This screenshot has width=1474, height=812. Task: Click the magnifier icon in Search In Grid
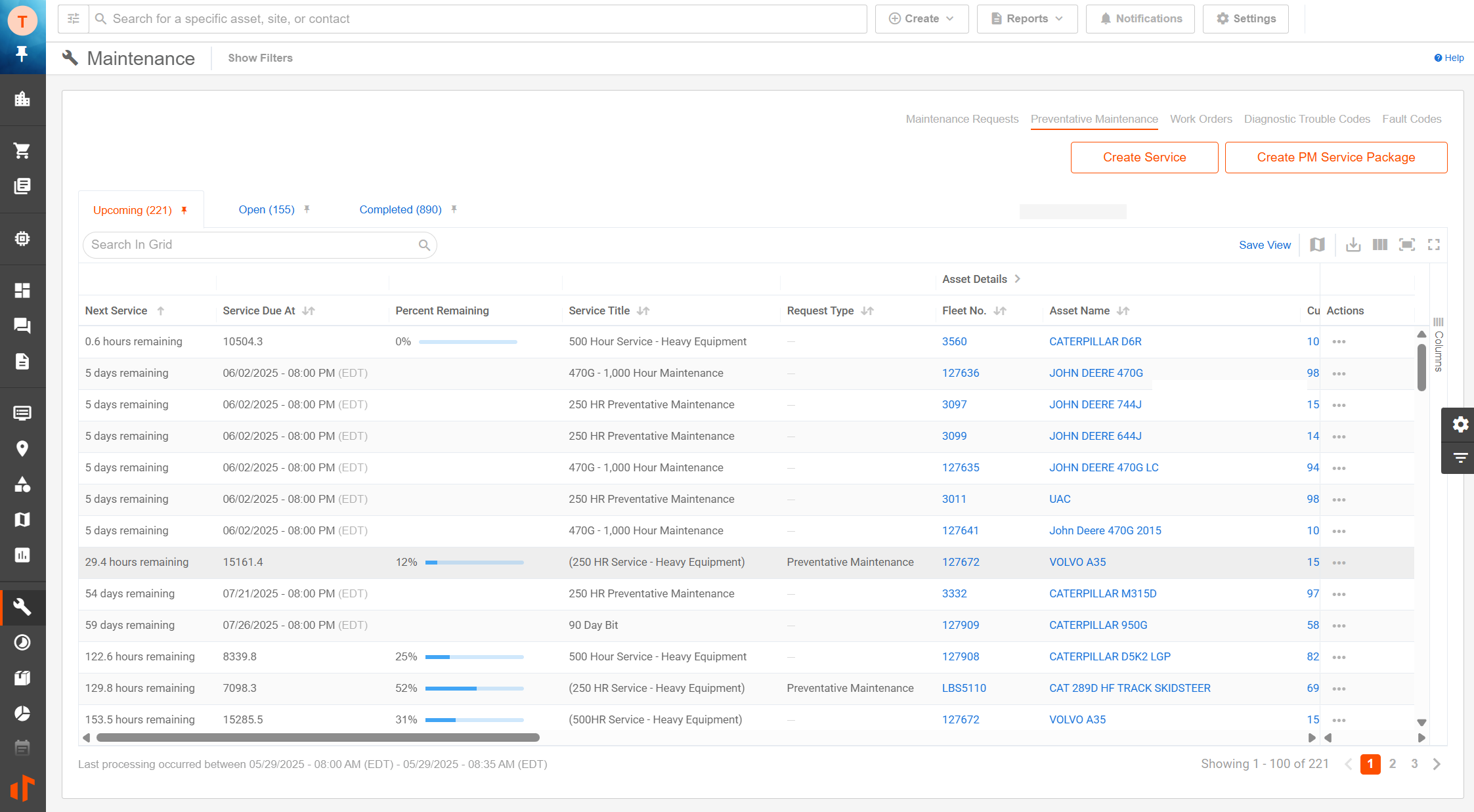tap(424, 246)
